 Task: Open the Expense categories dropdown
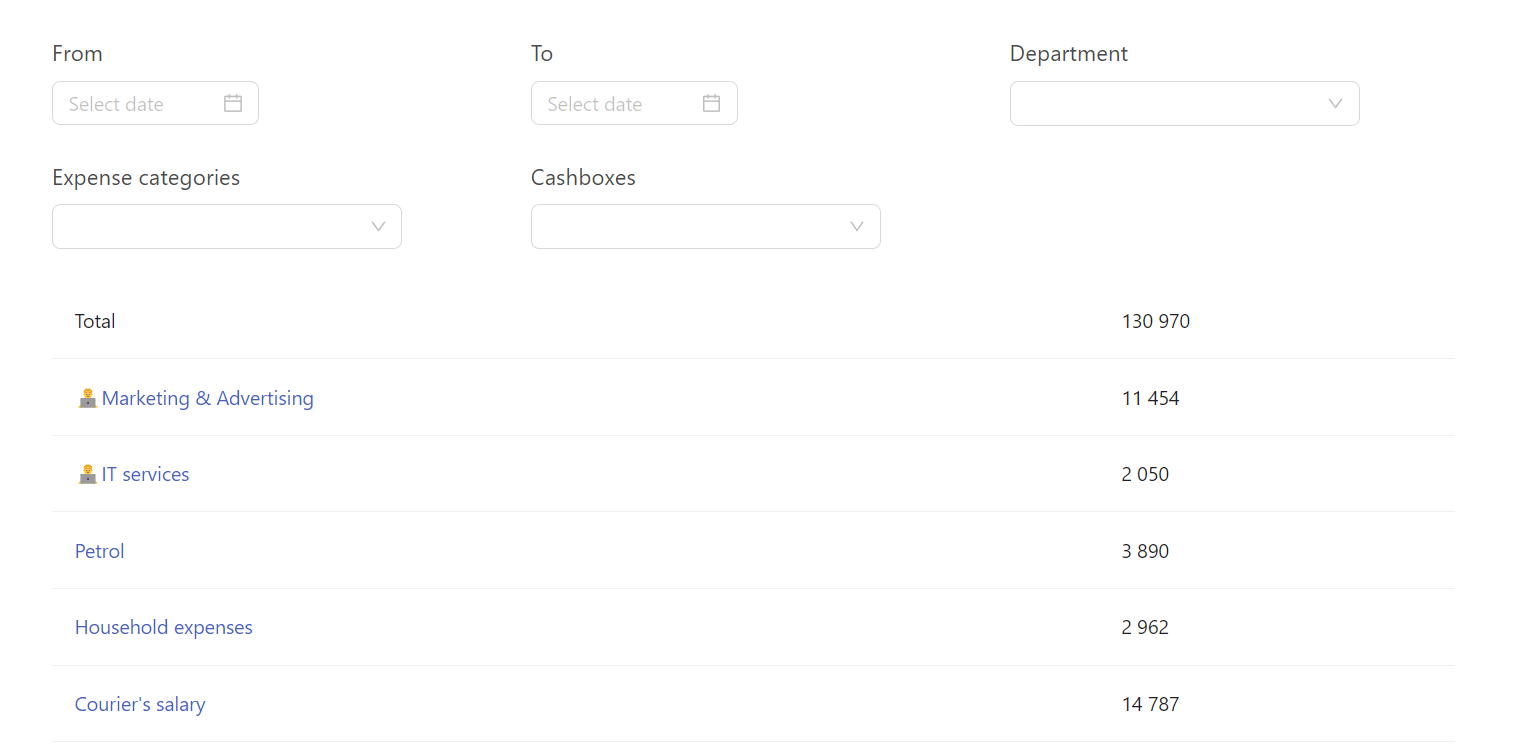pyautogui.click(x=226, y=226)
